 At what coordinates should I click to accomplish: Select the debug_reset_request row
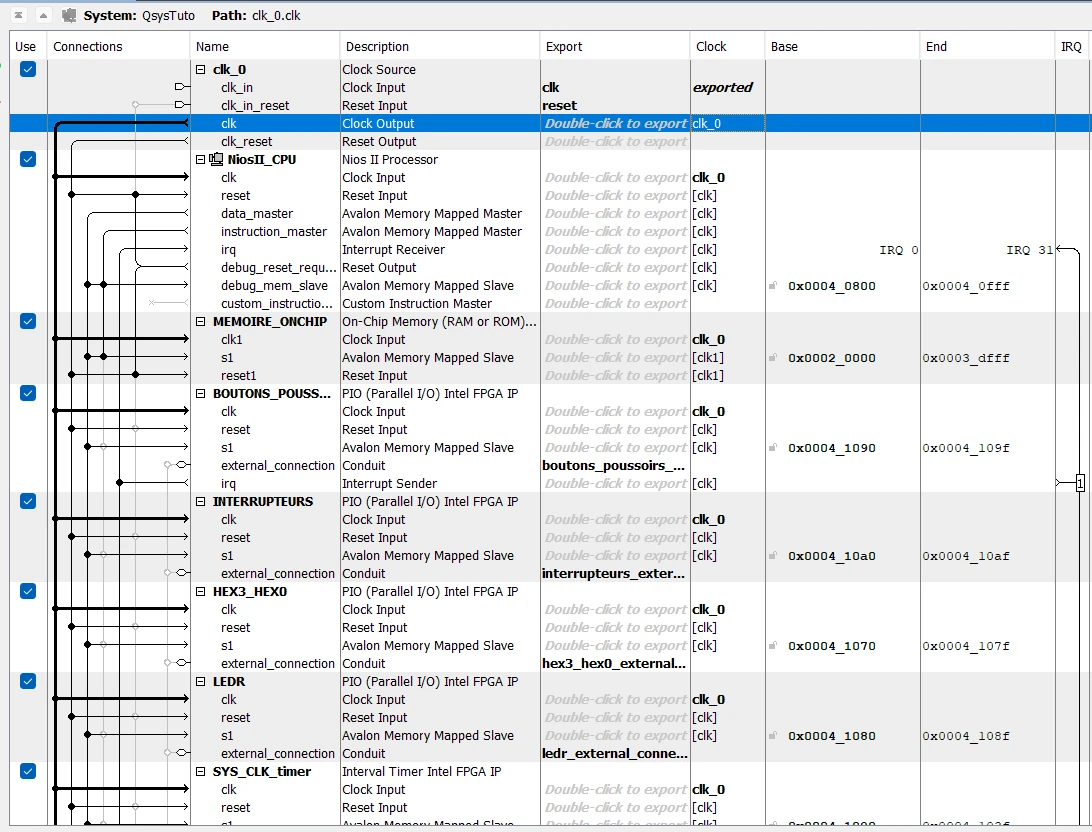[550, 267]
